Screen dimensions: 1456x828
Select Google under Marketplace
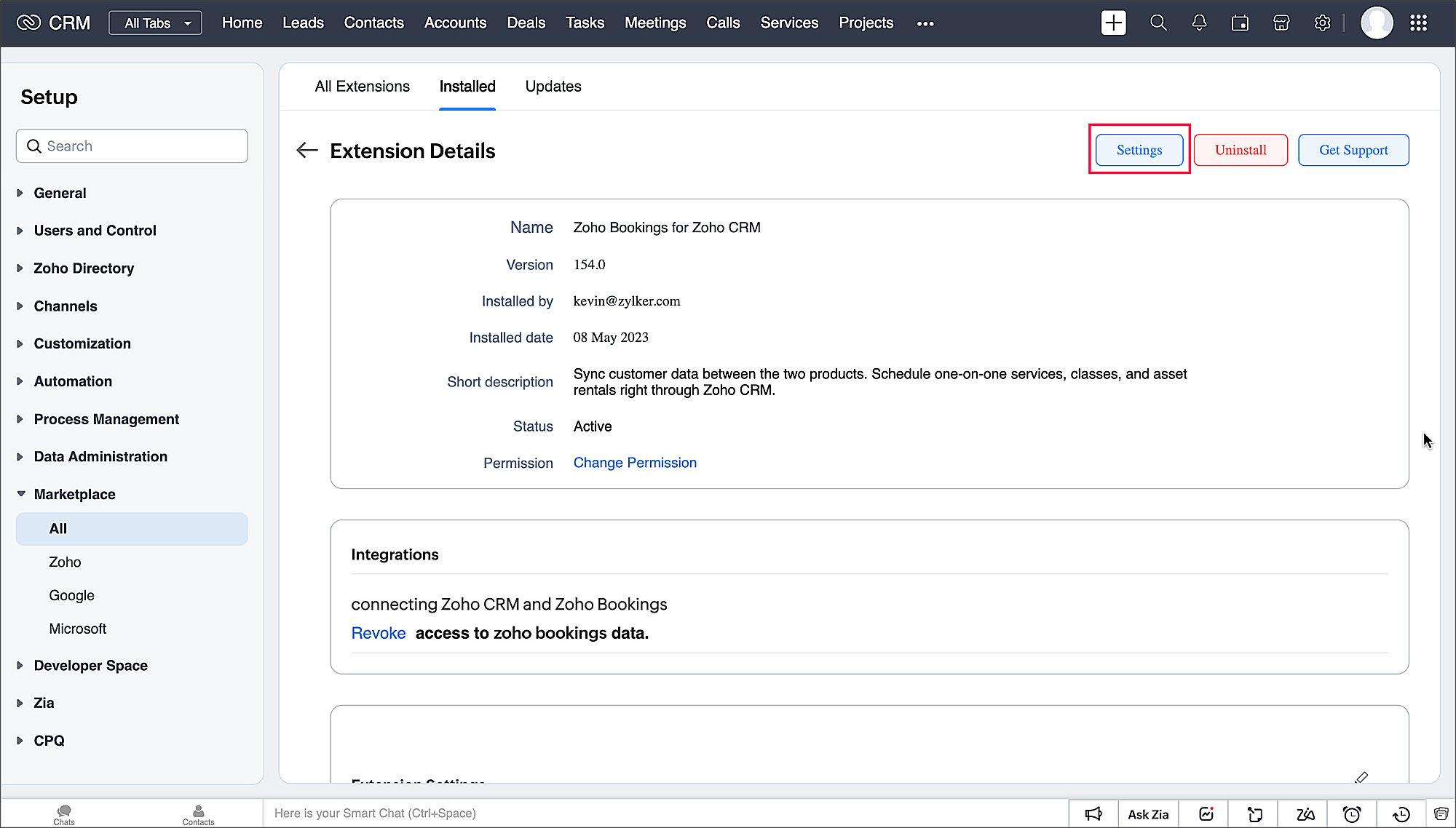pyautogui.click(x=71, y=595)
